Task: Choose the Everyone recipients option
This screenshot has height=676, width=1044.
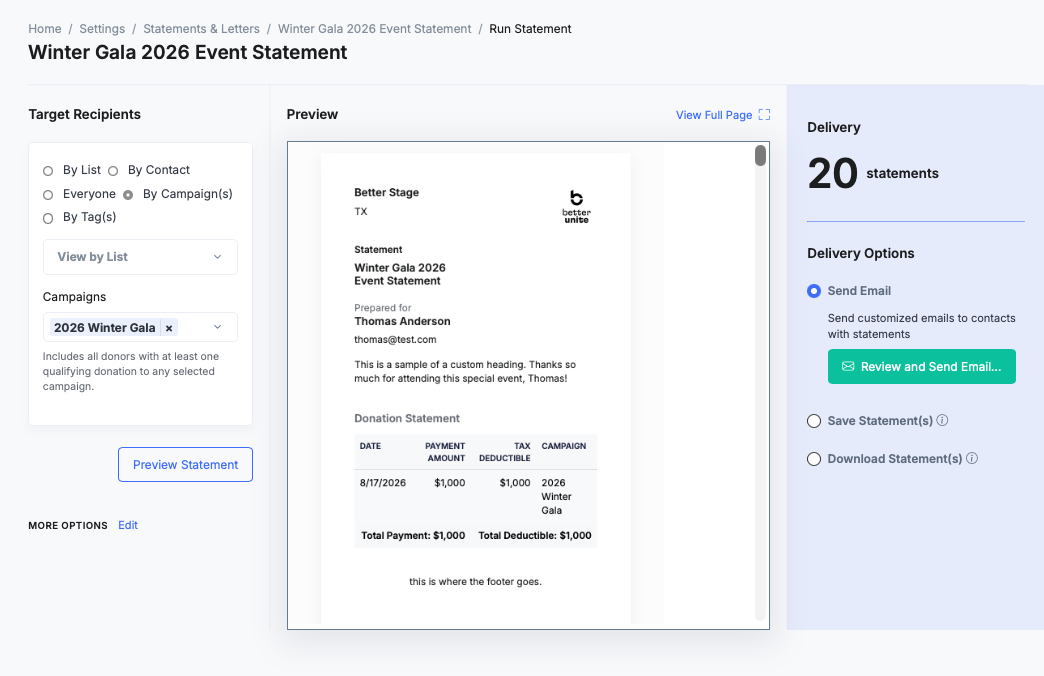Action: pos(48,195)
